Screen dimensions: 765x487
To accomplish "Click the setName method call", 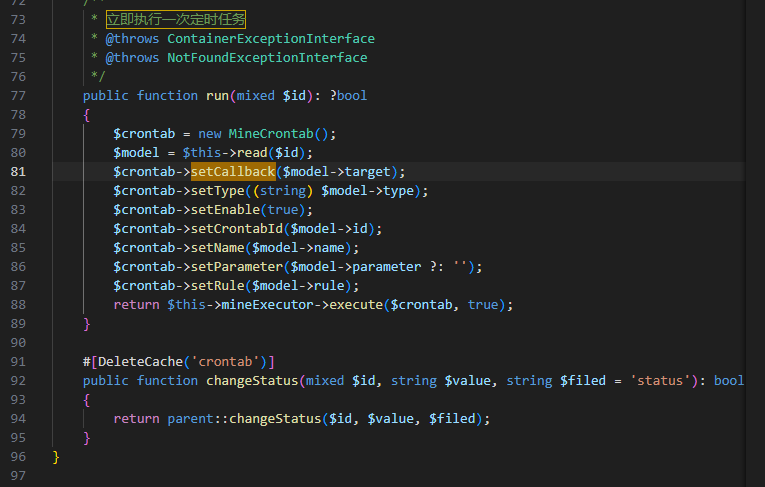I will (x=221, y=248).
